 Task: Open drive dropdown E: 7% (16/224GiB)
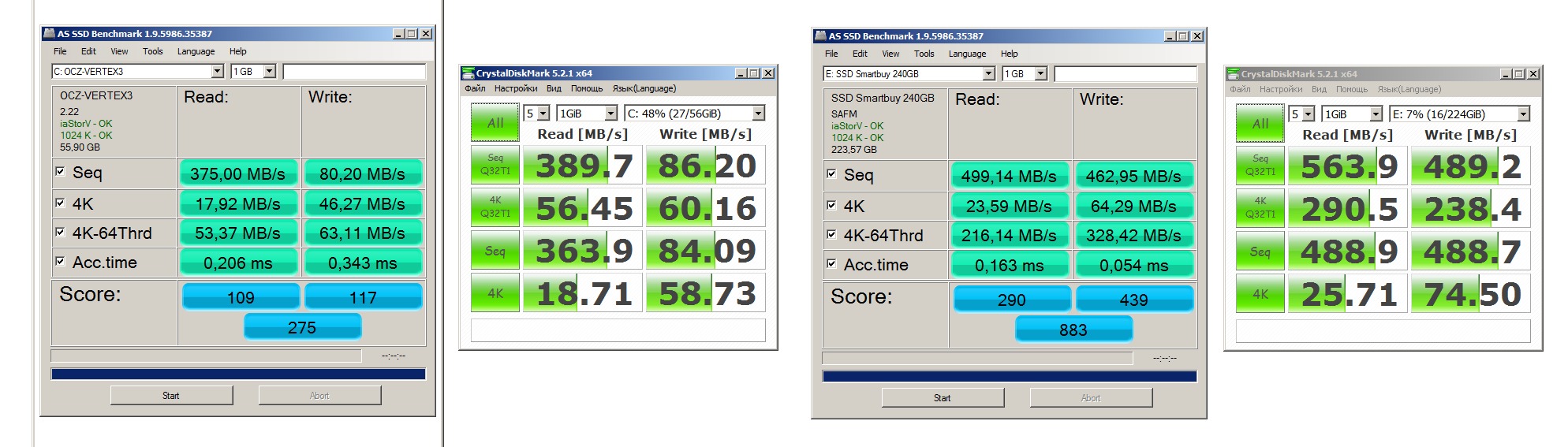point(1460,114)
